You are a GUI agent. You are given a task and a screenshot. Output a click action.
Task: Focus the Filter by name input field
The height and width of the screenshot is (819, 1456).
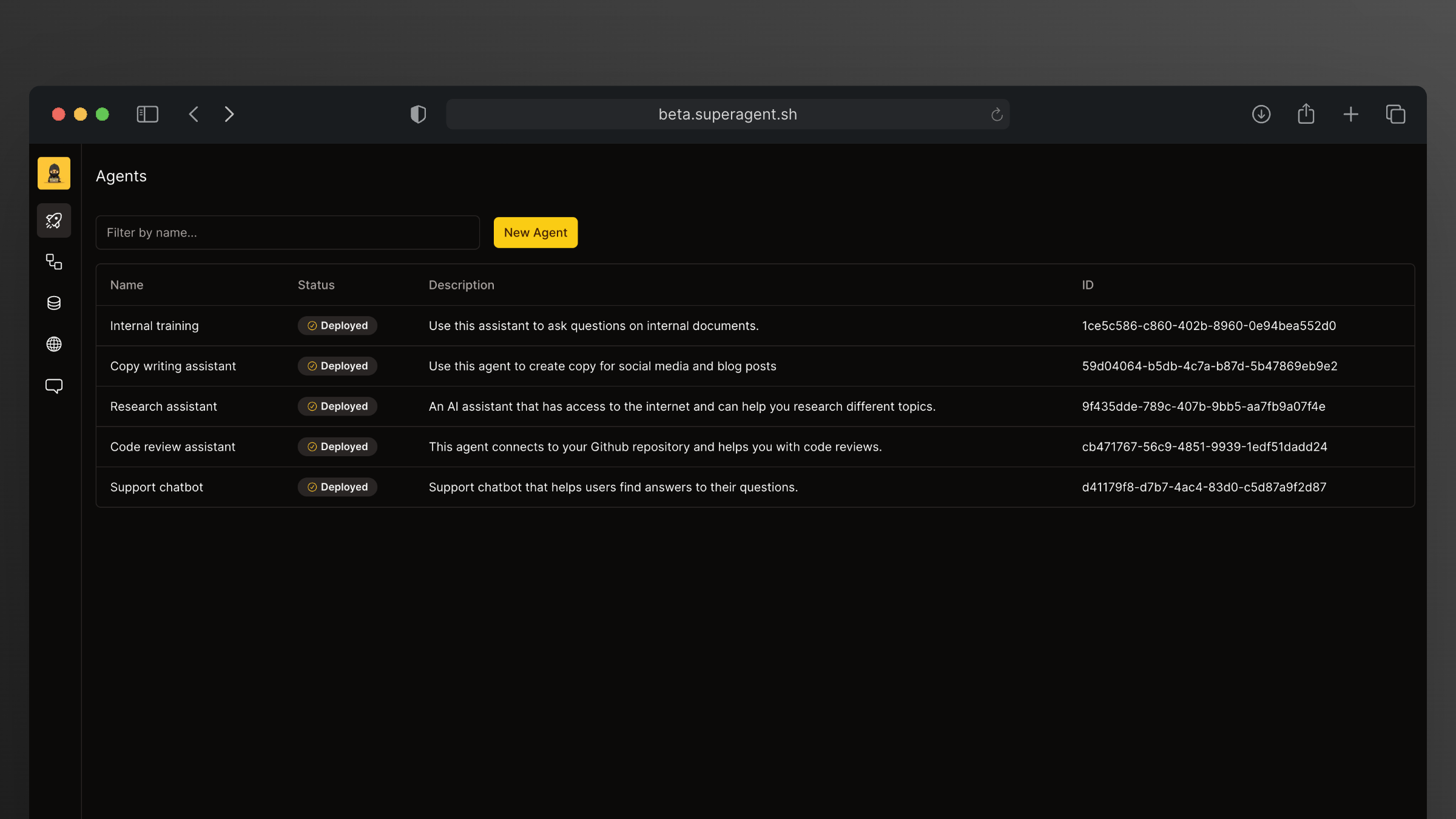click(288, 232)
